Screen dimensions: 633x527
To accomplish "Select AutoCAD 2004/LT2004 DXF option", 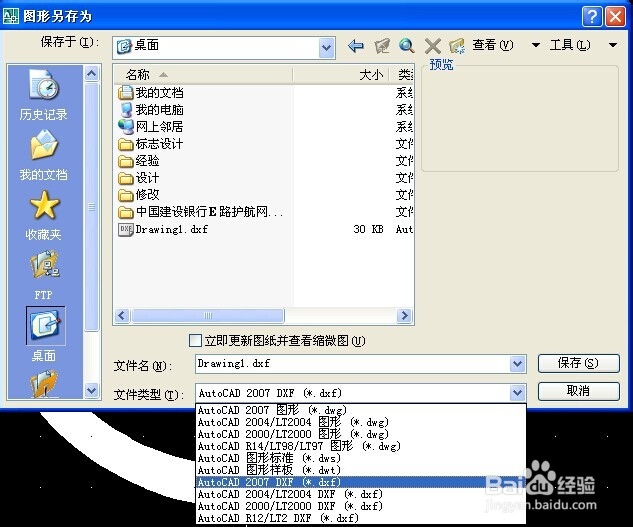I will [x=361, y=494].
